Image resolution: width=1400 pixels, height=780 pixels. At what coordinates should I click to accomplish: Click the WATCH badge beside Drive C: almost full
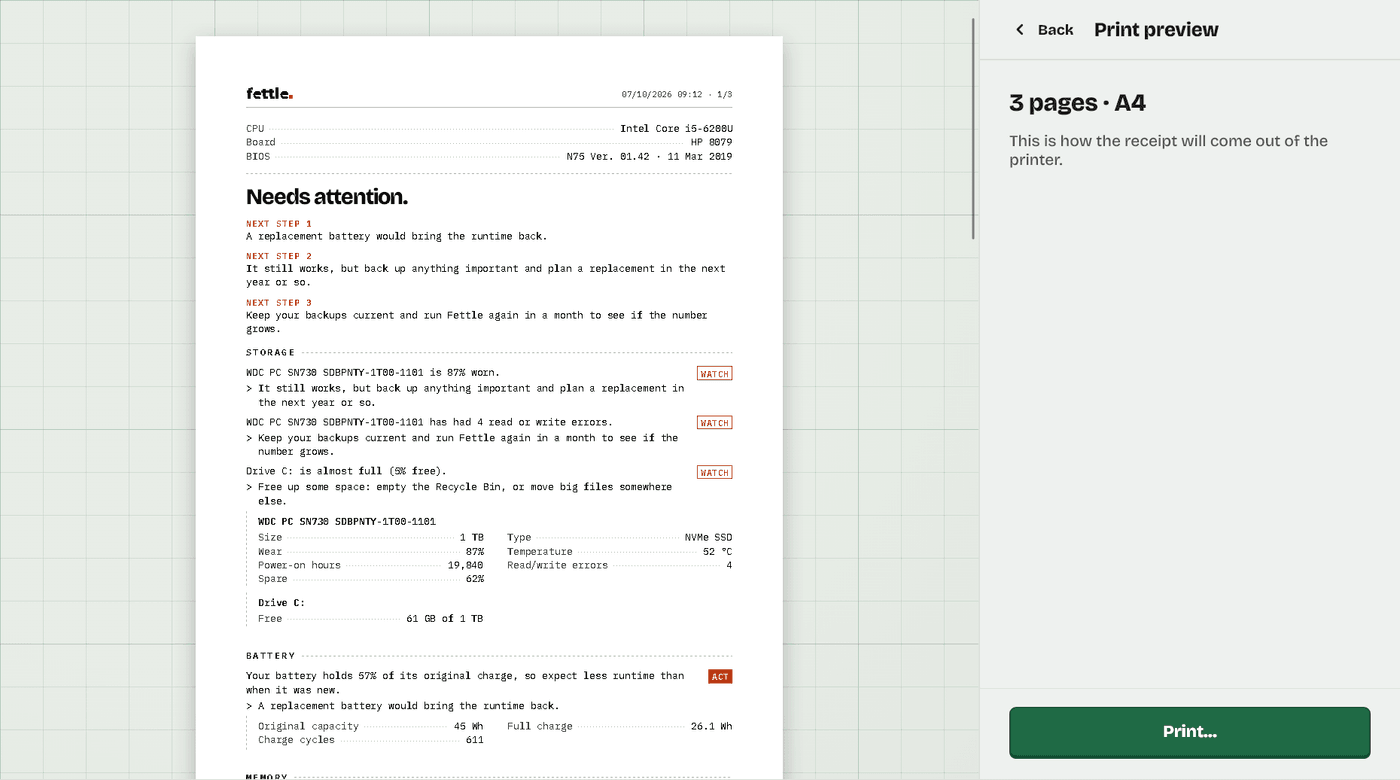click(x=714, y=472)
